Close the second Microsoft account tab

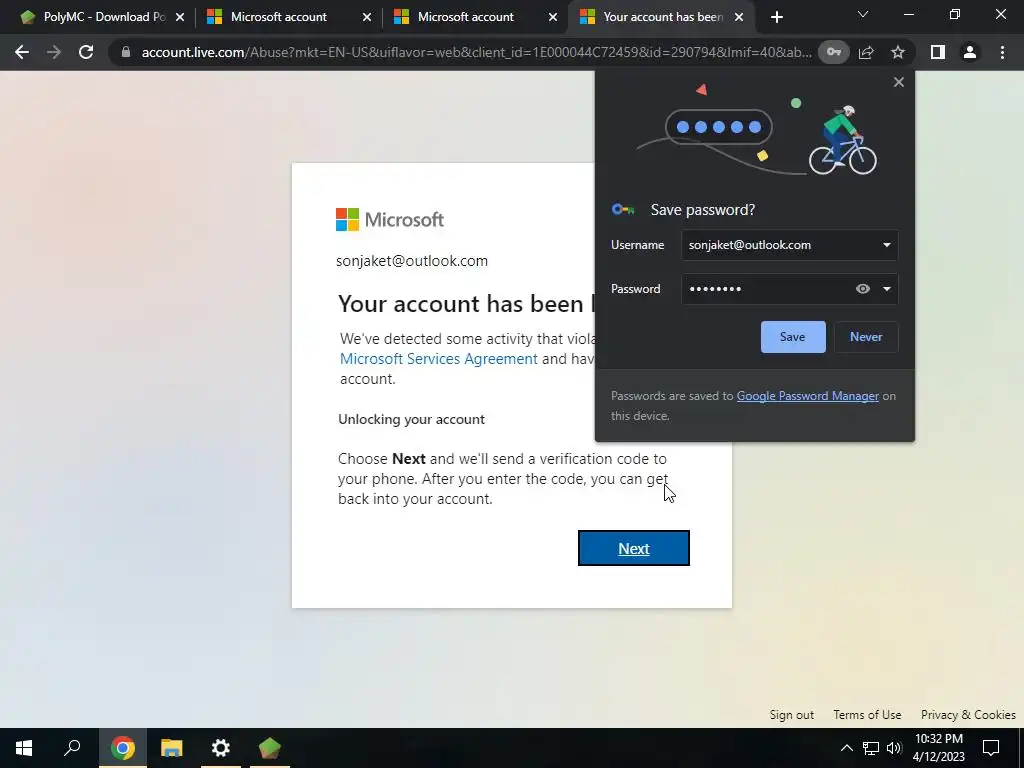click(553, 17)
